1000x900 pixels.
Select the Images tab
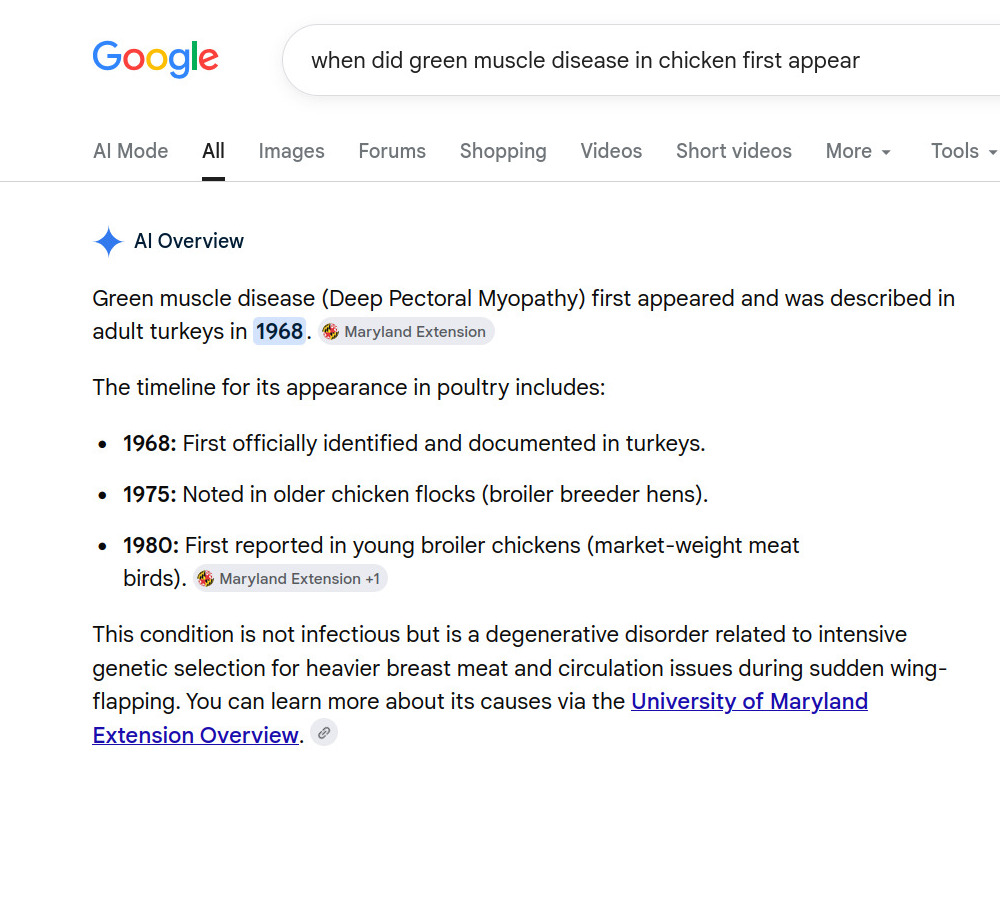point(291,151)
